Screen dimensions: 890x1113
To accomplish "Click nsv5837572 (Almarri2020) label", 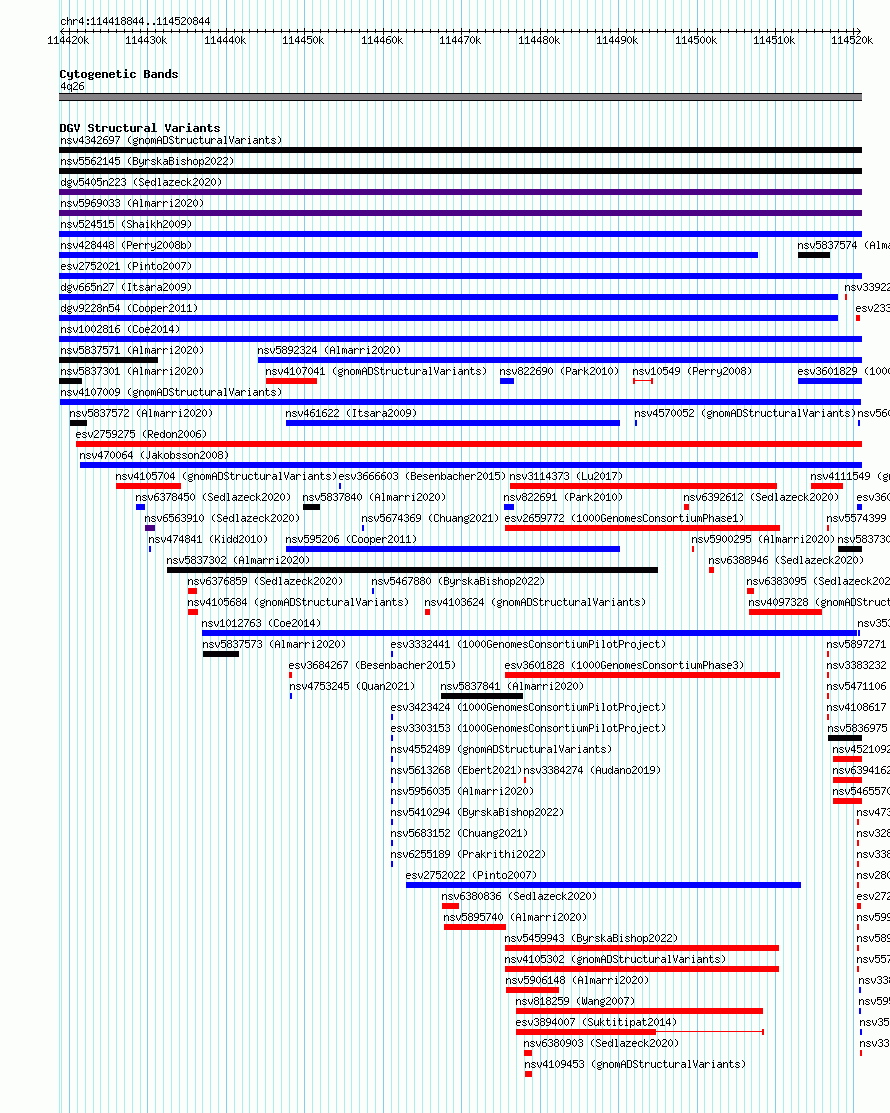I will click(141, 413).
